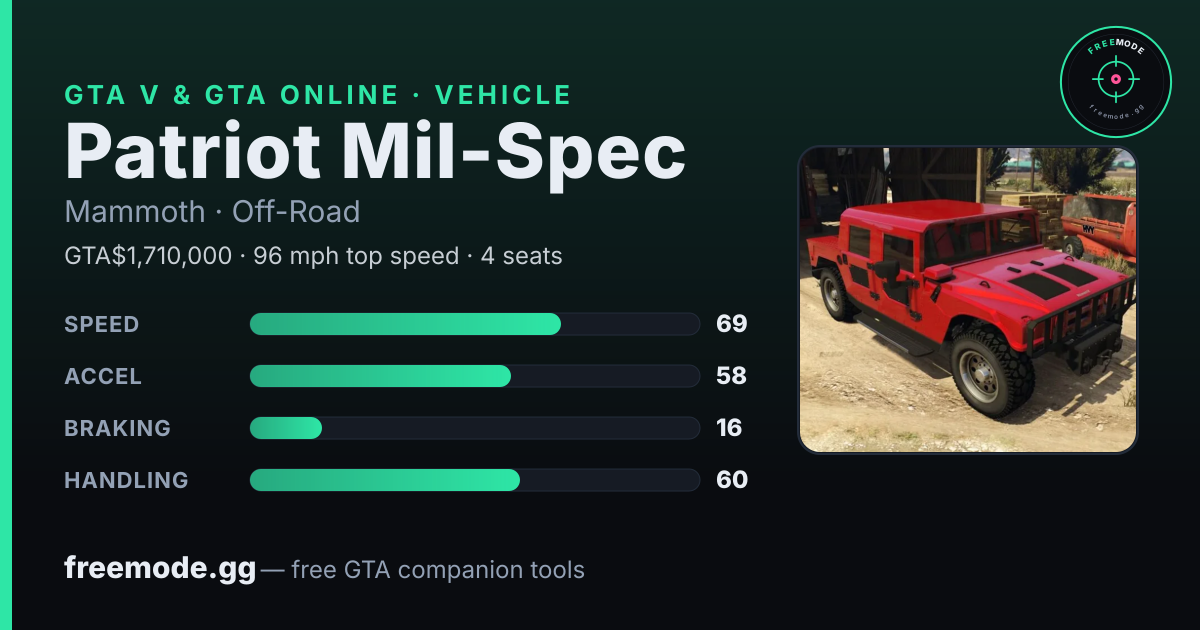Click the GTA$1,710,000 price text
The image size is (1200, 630).
148,256
